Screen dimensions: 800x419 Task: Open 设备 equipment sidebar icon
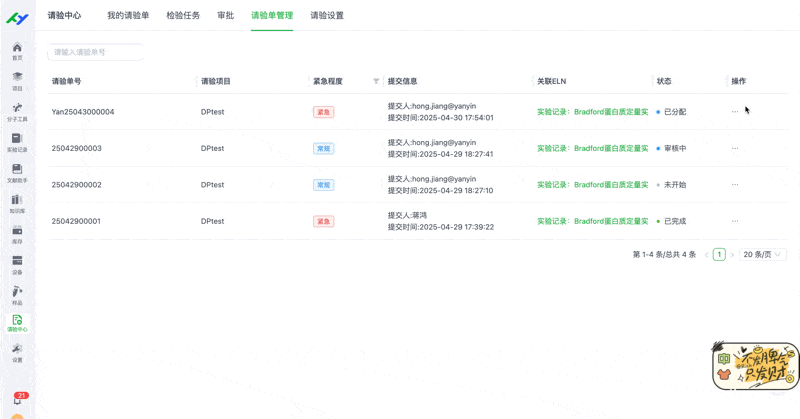pos(17,264)
